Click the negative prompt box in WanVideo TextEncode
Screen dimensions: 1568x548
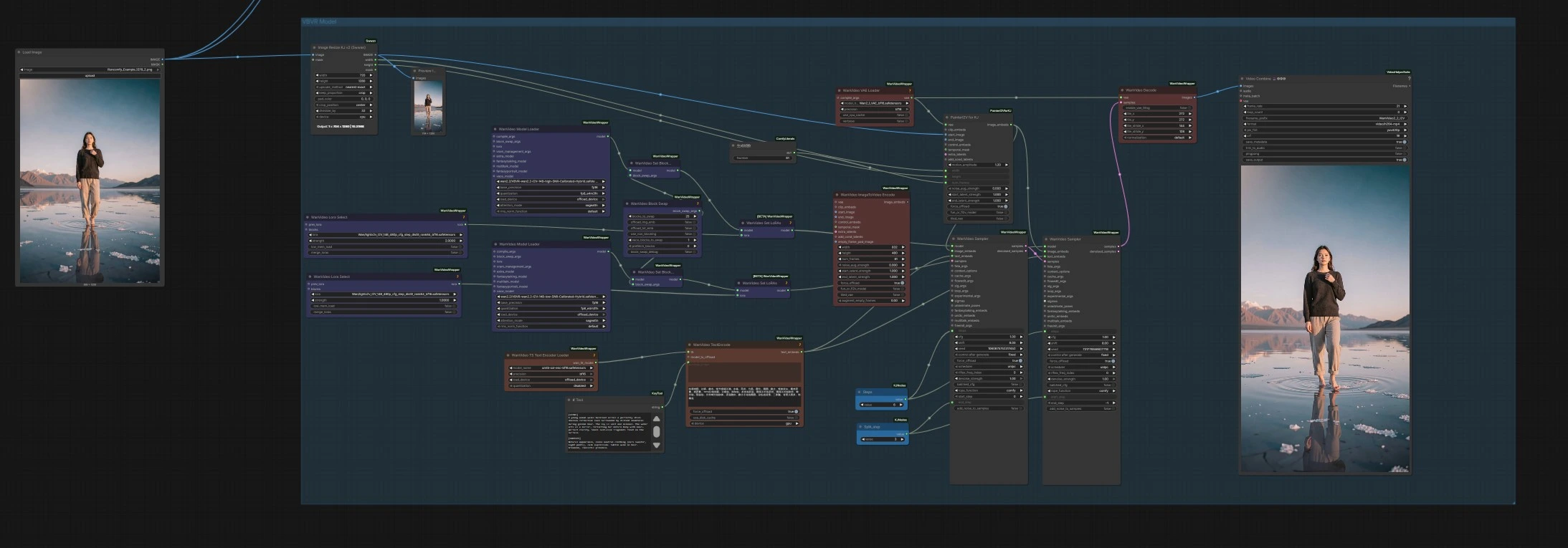pos(744,397)
